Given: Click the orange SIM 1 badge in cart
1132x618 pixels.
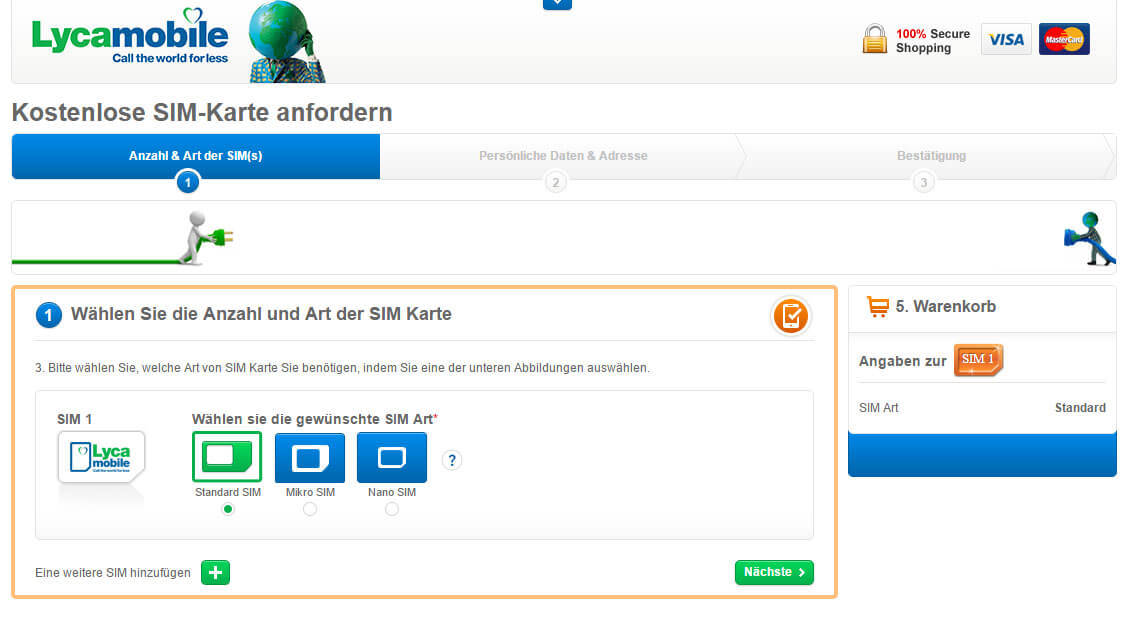Looking at the screenshot, I should tap(977, 361).
